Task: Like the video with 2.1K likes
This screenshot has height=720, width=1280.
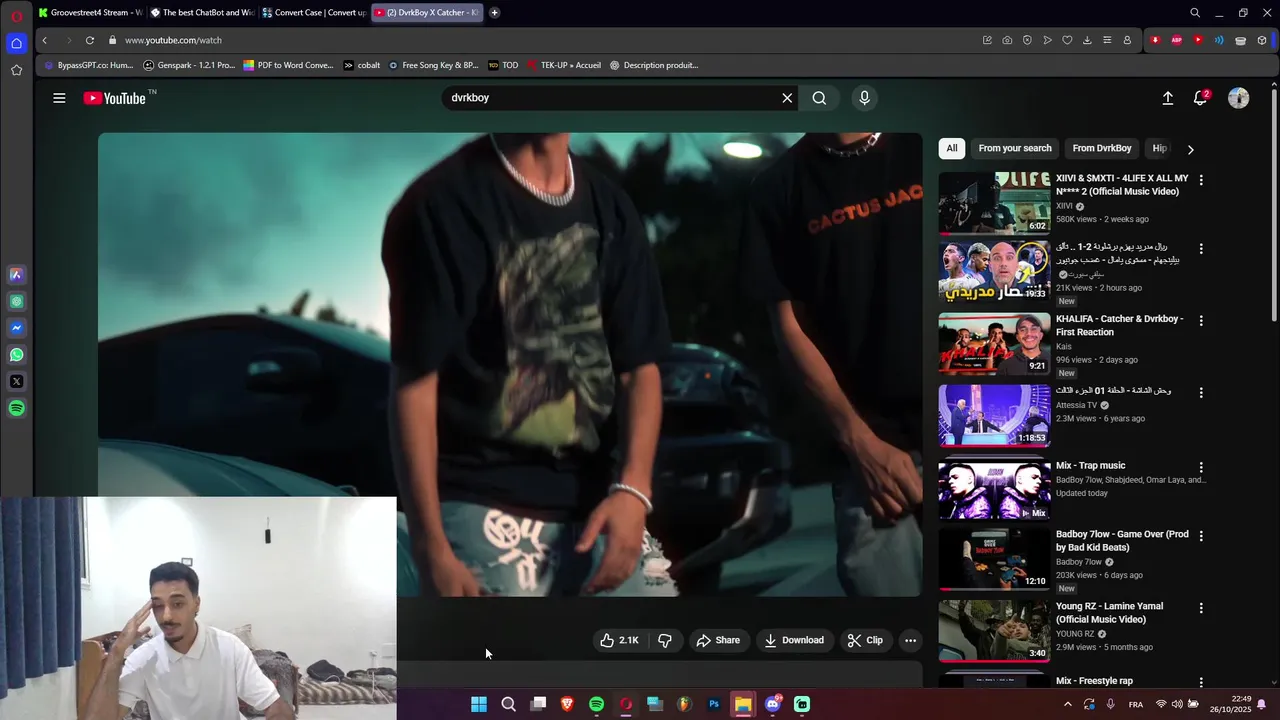Action: (619, 640)
